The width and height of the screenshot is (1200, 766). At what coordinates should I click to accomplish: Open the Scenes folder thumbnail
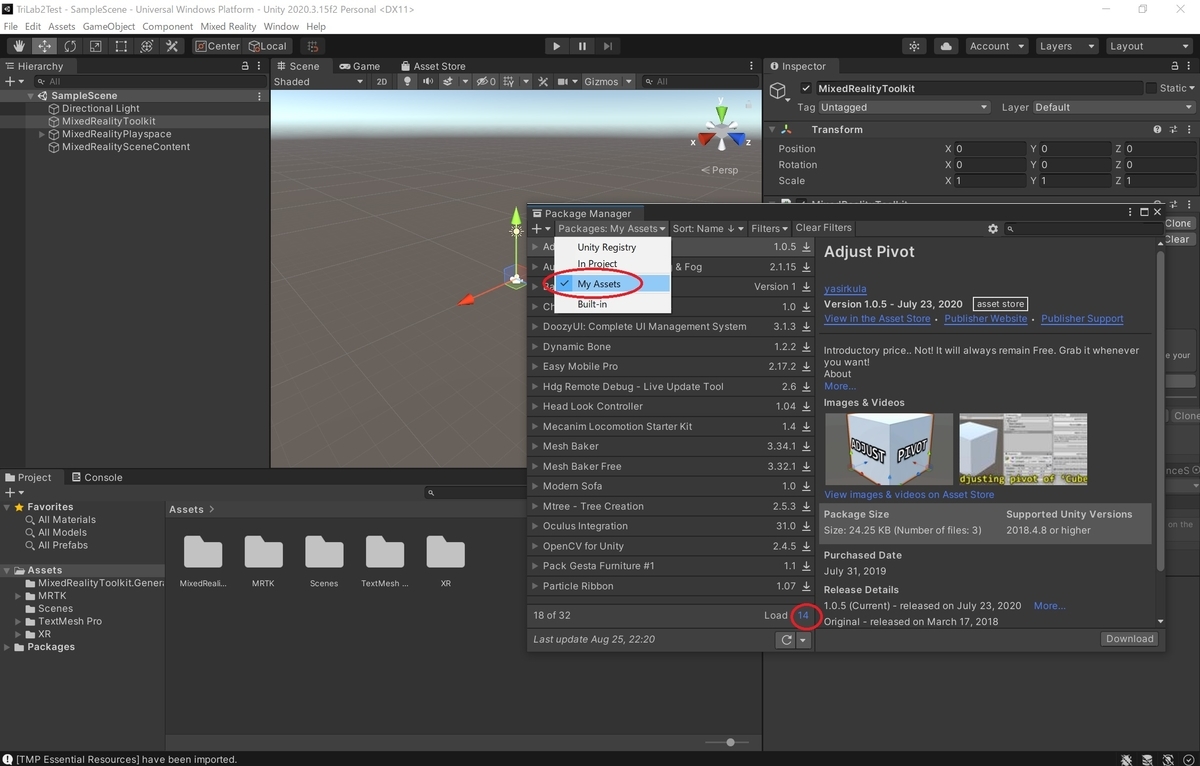(x=324, y=552)
